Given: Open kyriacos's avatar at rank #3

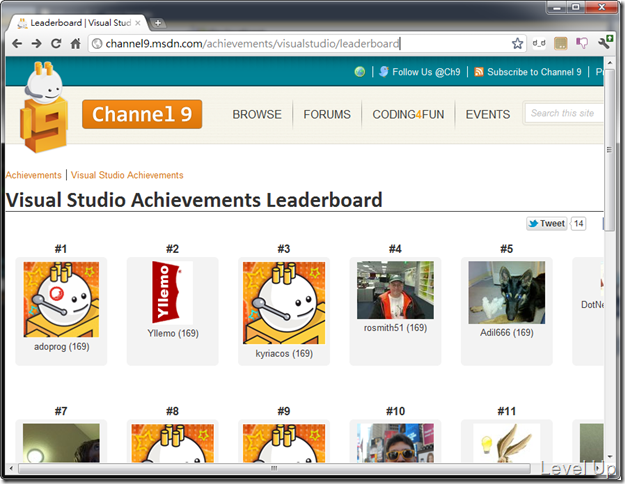Looking at the screenshot, I should [x=284, y=303].
